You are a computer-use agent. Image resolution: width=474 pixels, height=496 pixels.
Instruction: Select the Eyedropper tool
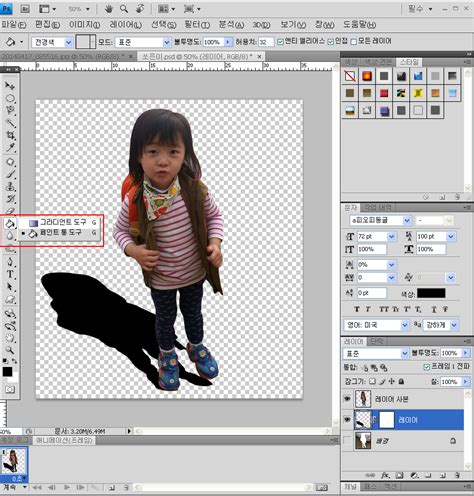(10, 148)
